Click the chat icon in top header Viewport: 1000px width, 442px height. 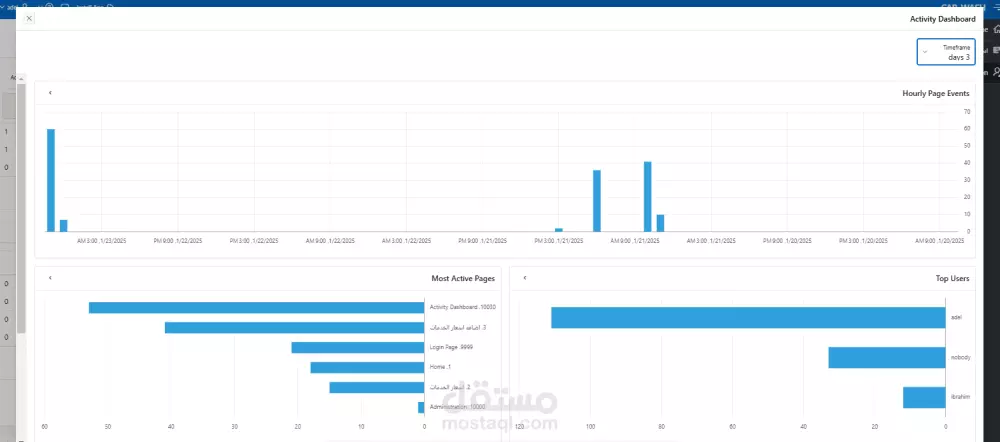coord(65,5)
